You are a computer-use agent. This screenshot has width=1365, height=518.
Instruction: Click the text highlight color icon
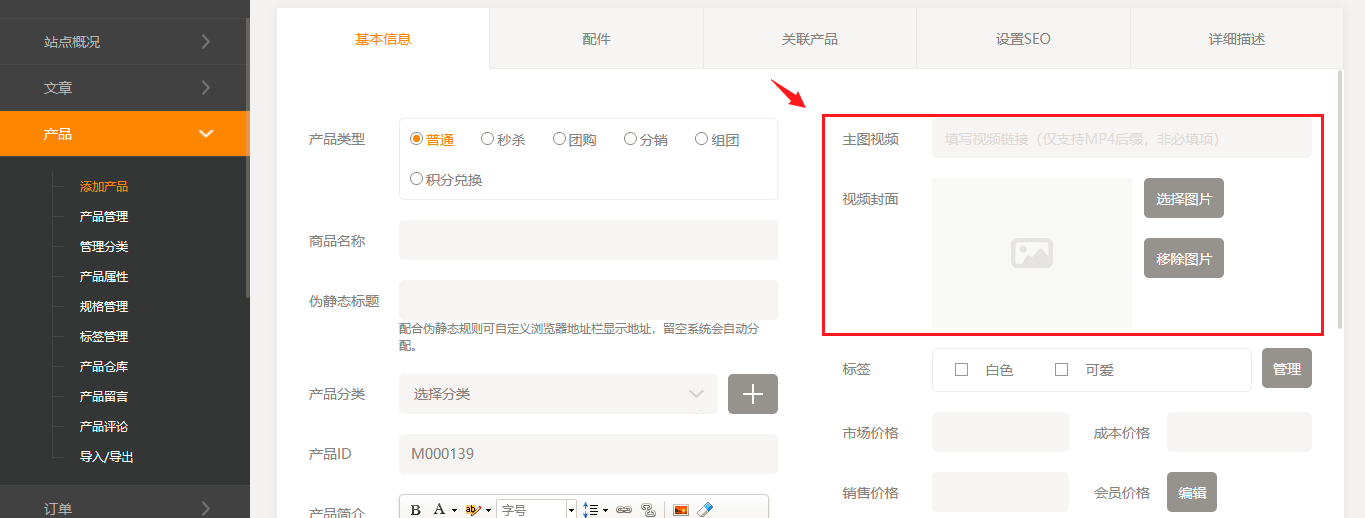coord(473,510)
